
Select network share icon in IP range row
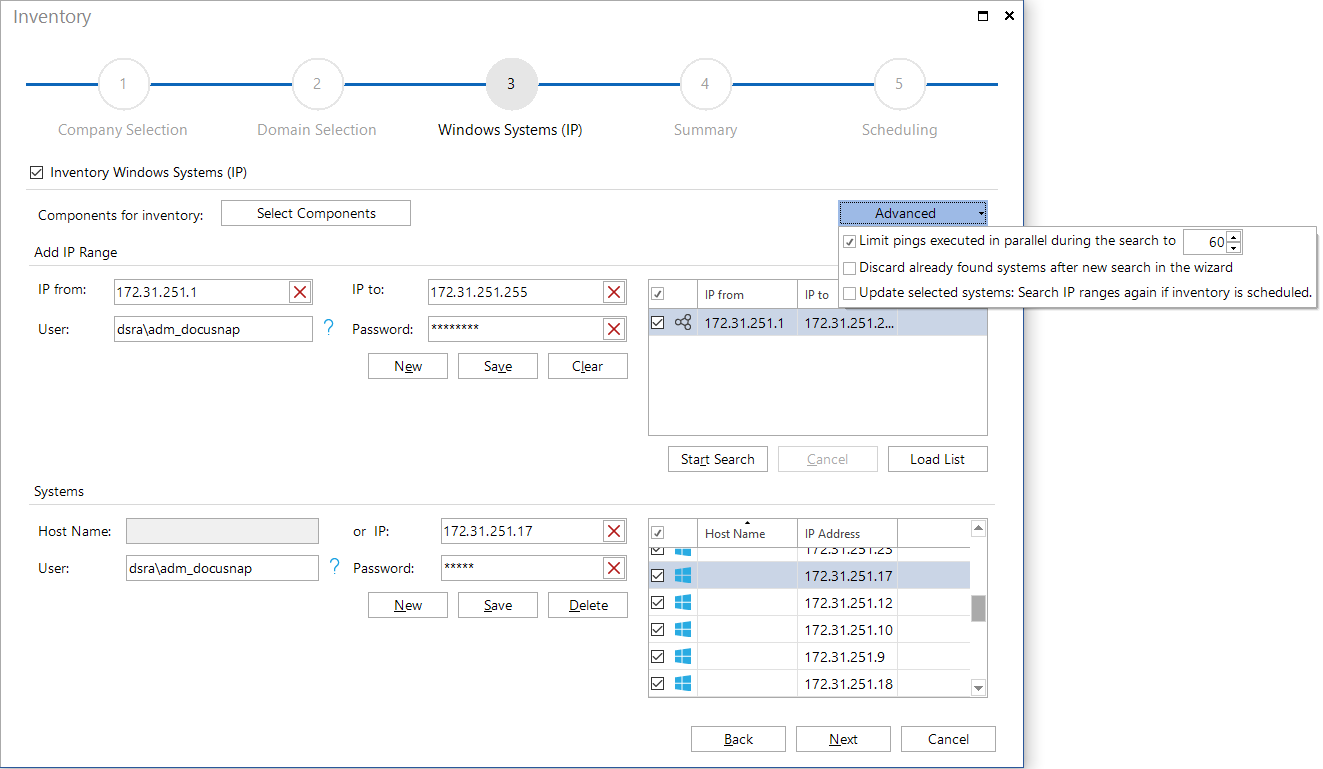[x=683, y=322]
